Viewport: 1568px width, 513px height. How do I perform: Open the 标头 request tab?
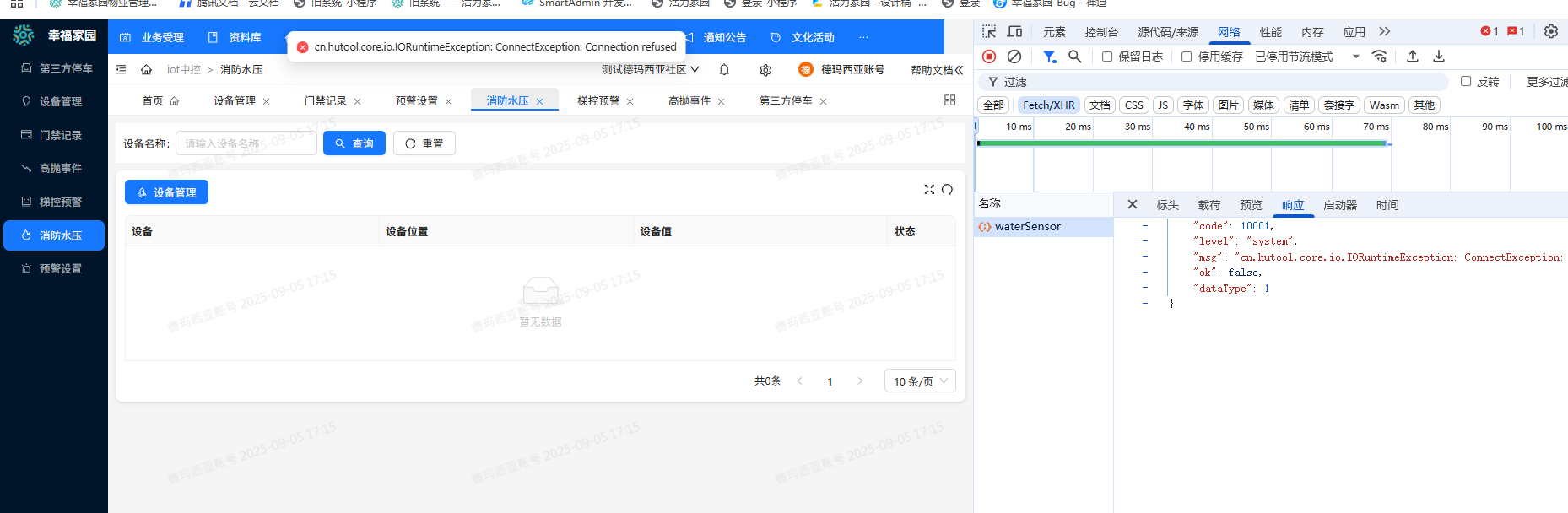point(1167,205)
